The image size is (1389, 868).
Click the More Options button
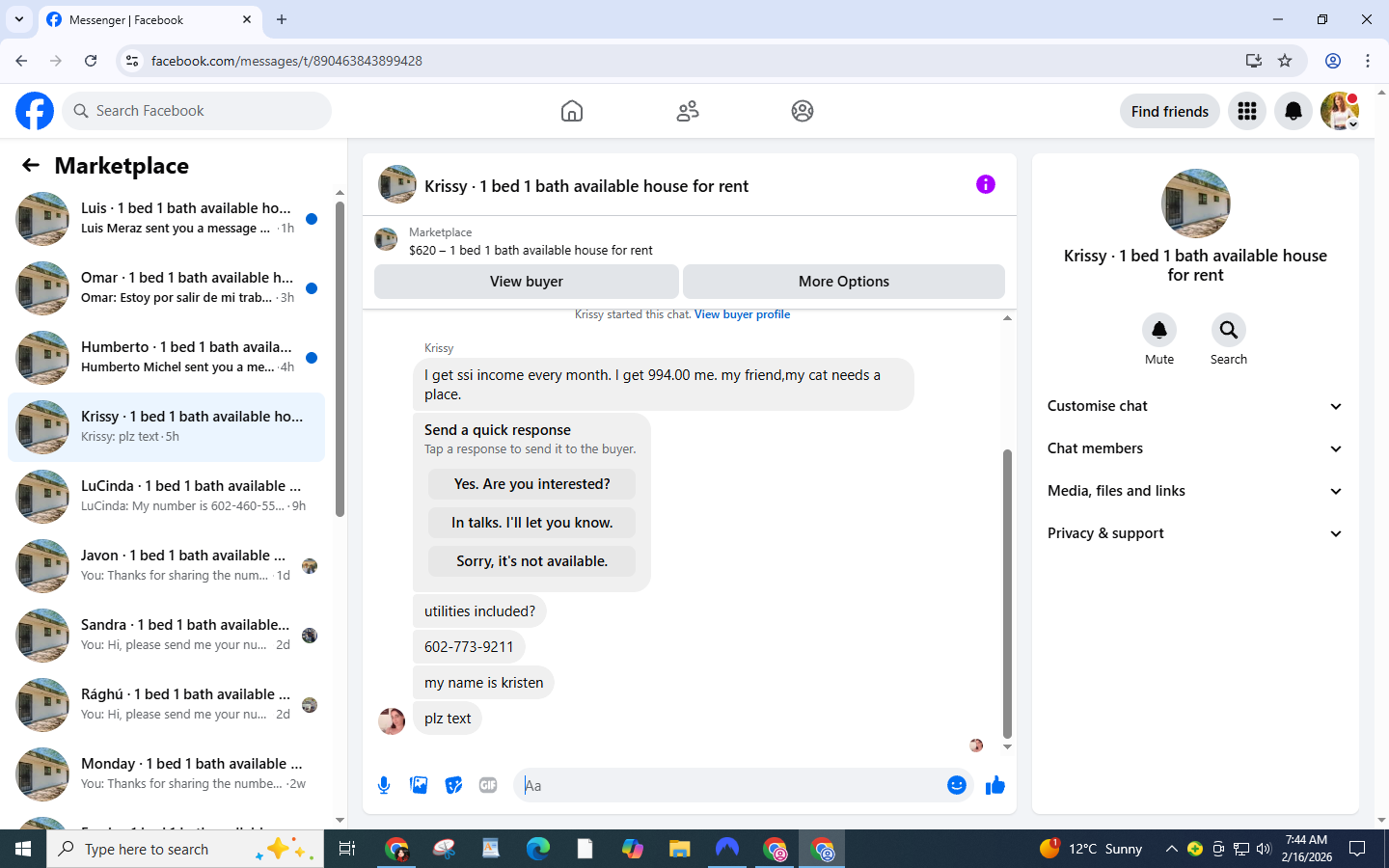[x=844, y=282]
